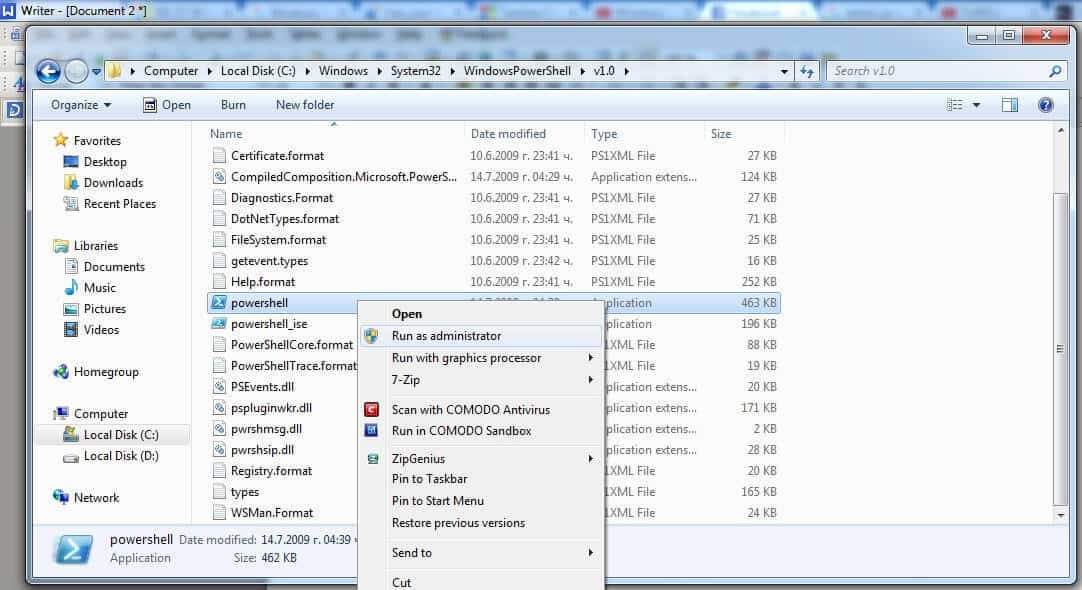The width and height of the screenshot is (1082, 590).
Task: Click the Help.format file icon
Action: [x=219, y=282]
